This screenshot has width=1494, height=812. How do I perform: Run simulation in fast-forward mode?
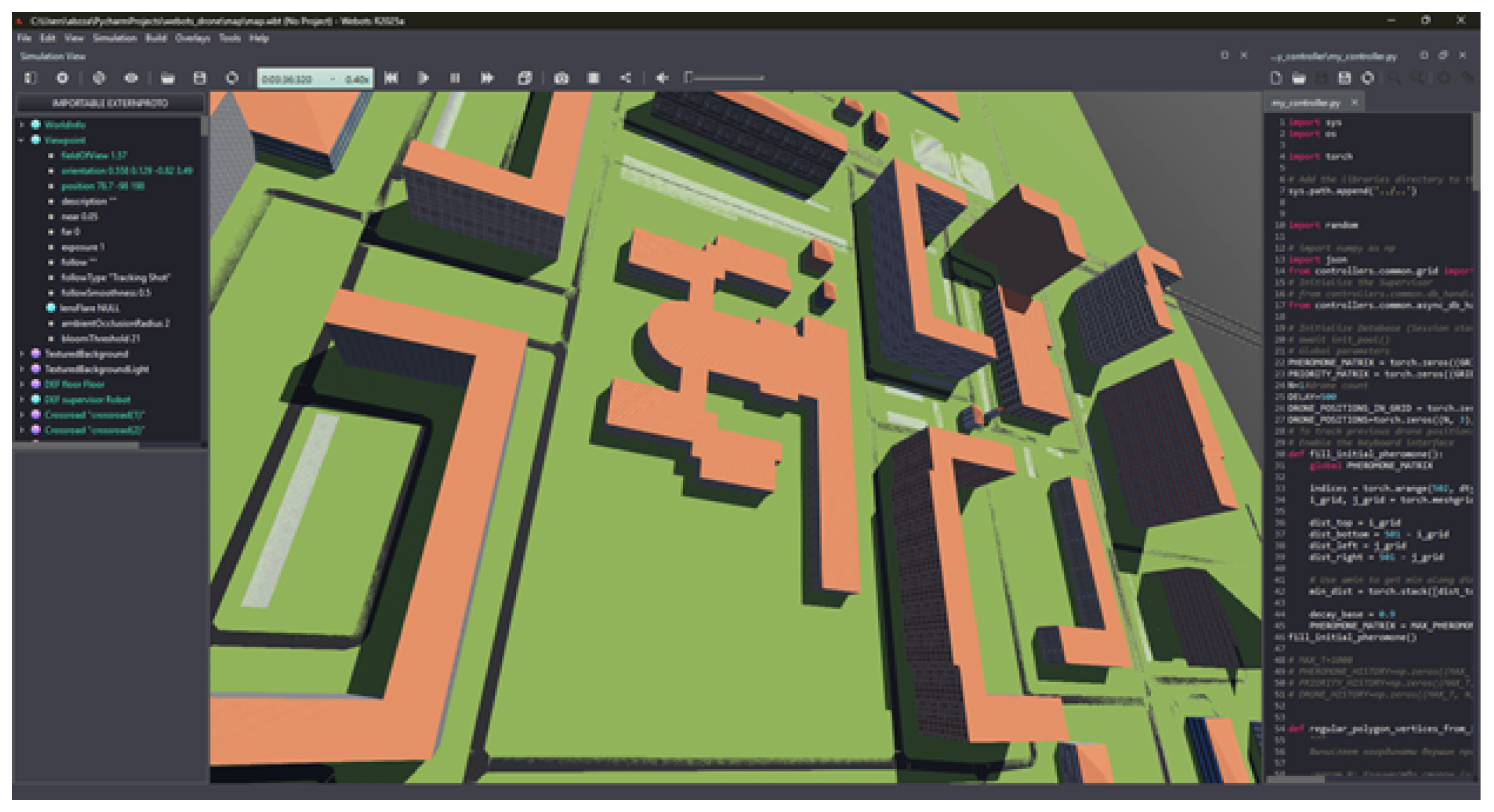coord(487,78)
